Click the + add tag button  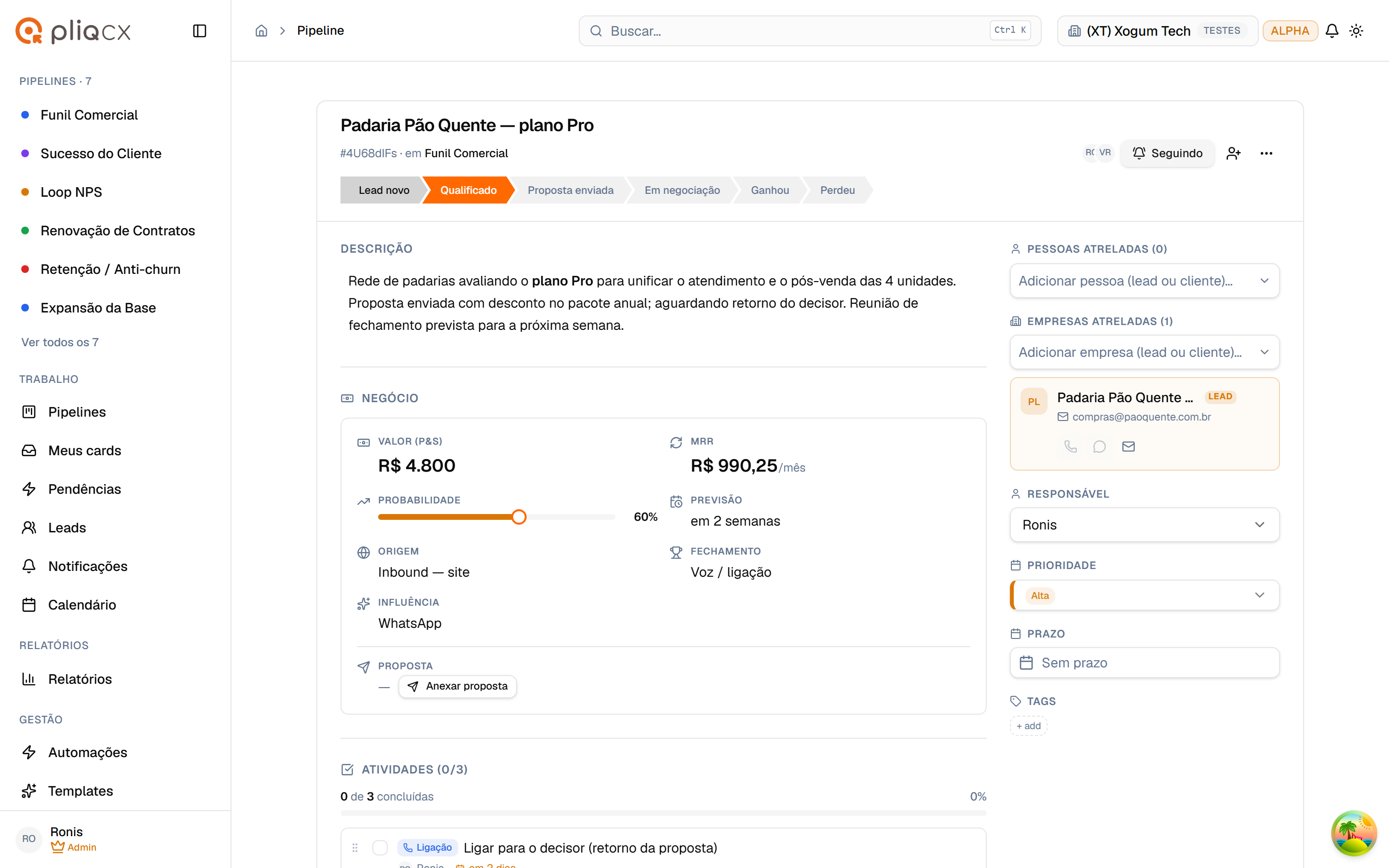1028,726
